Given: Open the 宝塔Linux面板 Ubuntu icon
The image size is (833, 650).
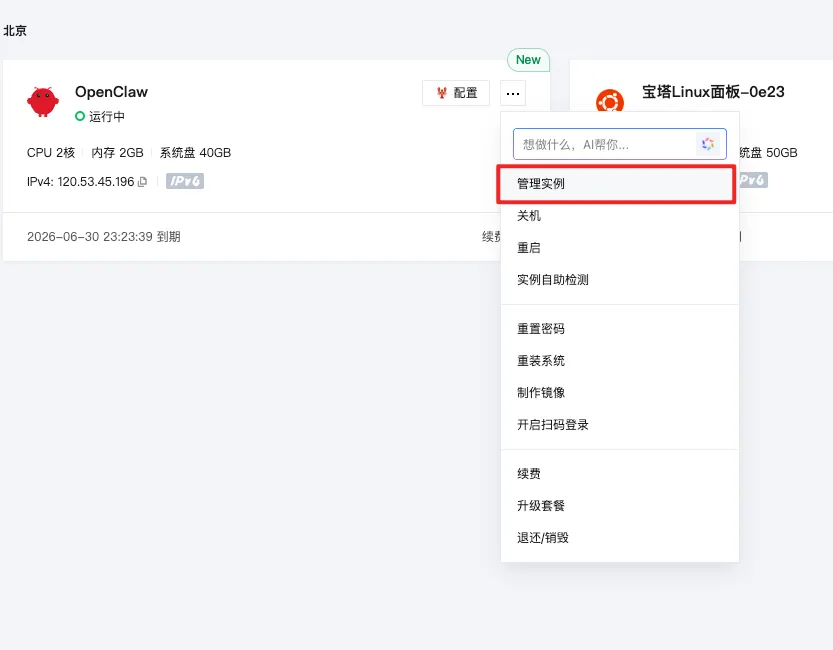Looking at the screenshot, I should click(610, 101).
